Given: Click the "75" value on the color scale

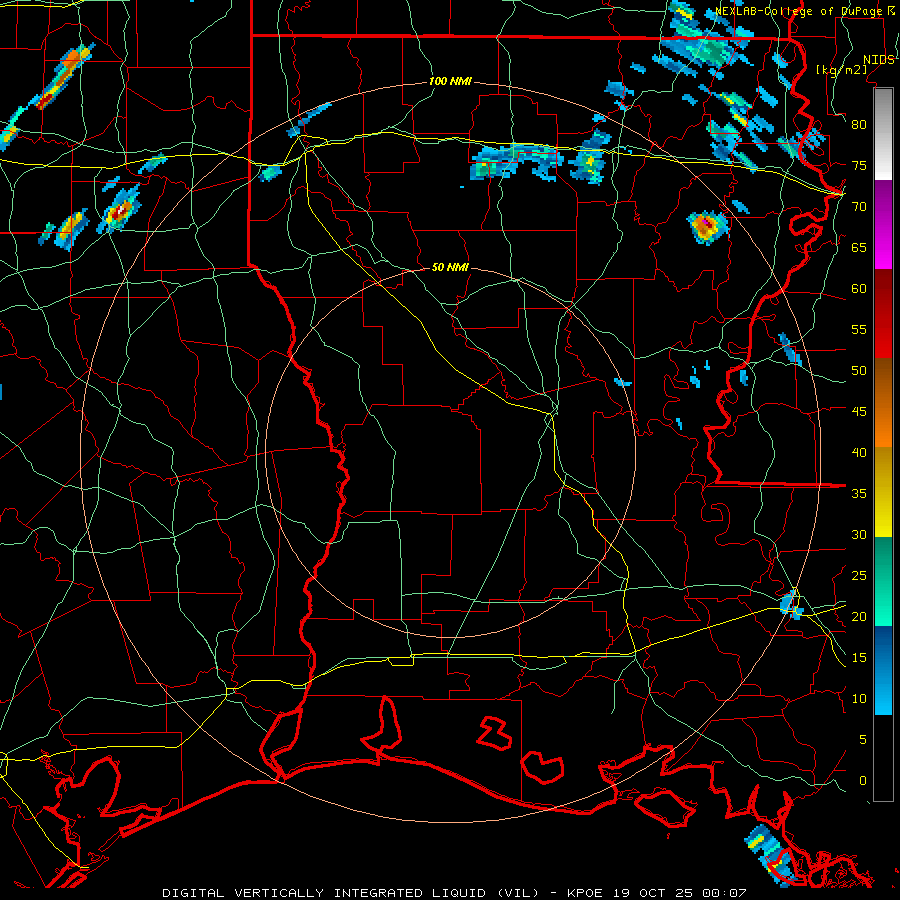Looking at the screenshot, I should [859, 166].
